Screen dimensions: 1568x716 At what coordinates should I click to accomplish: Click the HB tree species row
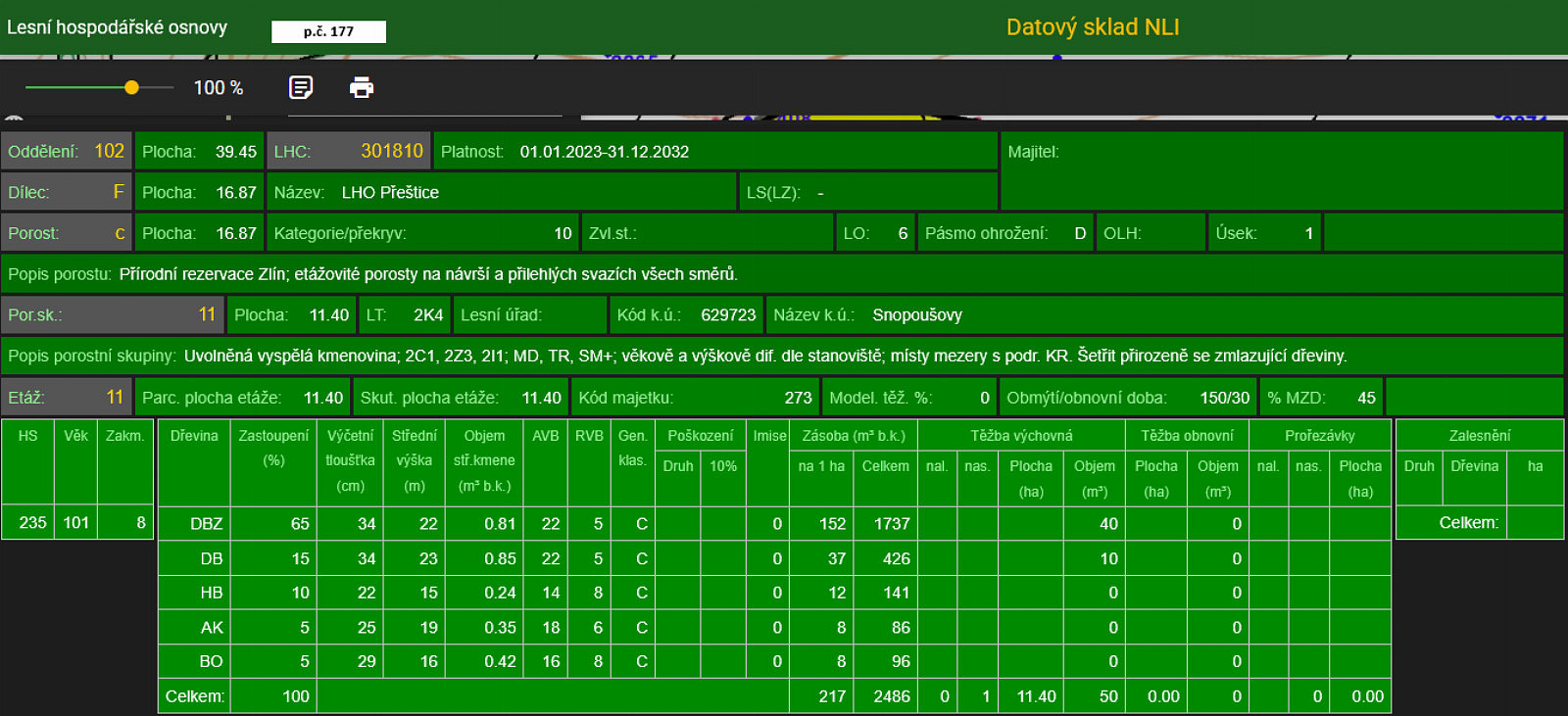click(774, 593)
